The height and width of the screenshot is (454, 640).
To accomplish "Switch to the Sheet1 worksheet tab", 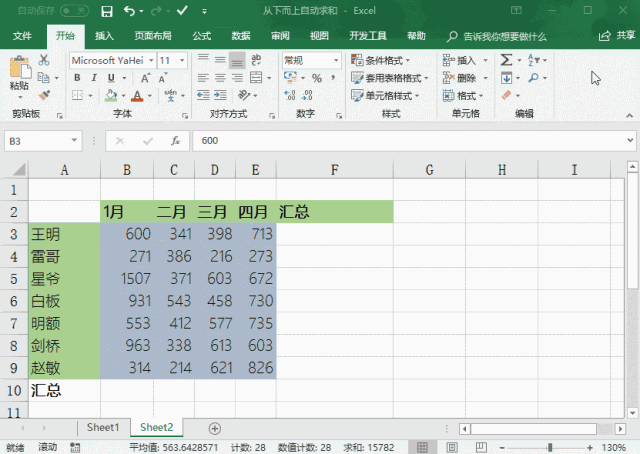I will (102, 428).
